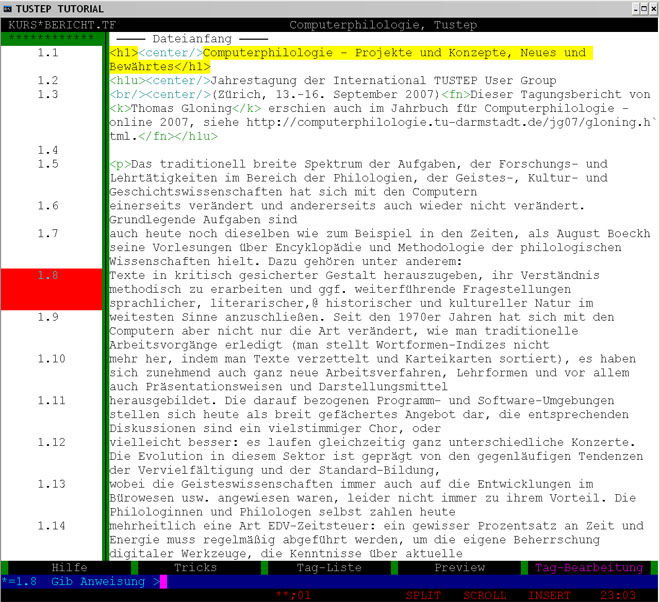
Task: Select the Tag-Bearbeitung function
Action: coord(587,567)
